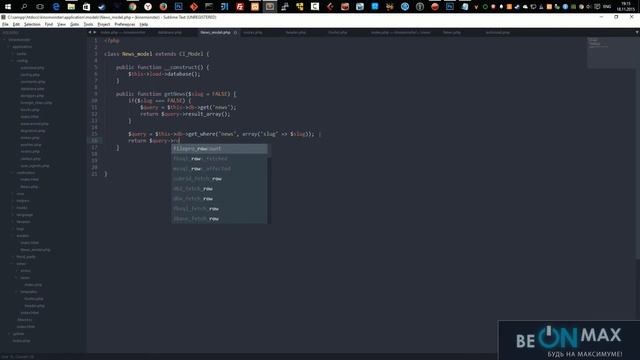The image size is (640, 360).
Task: Choose mssql_rows_affected autocomplete suggestion
Action: [x=219, y=169]
